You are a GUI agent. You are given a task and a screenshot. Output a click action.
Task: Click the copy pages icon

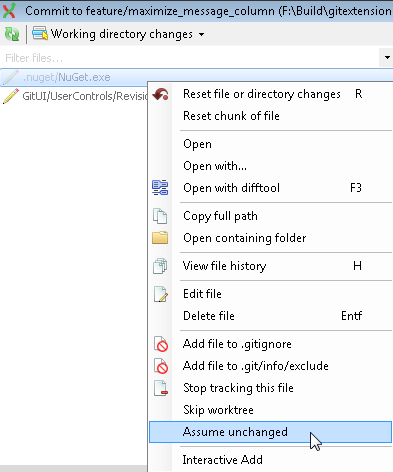[160, 216]
